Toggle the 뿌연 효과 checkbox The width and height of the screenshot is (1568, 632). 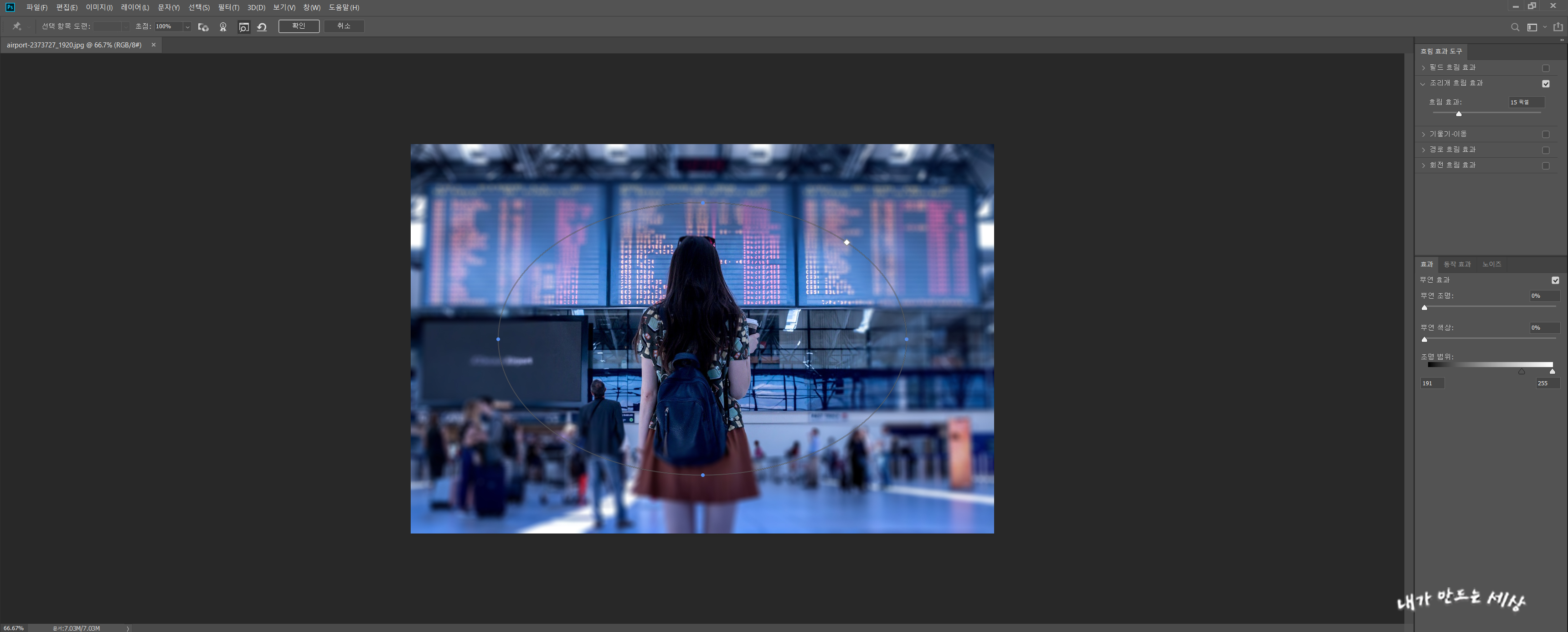pos(1555,280)
